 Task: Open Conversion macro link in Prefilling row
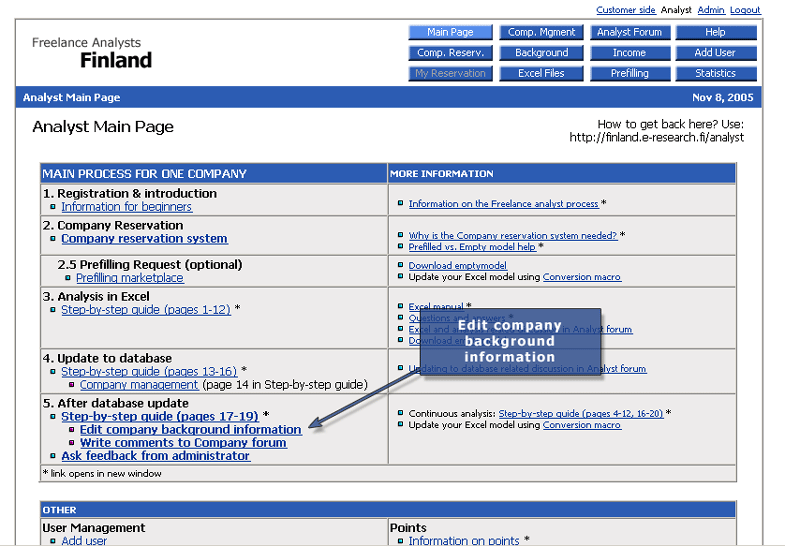tap(582, 277)
